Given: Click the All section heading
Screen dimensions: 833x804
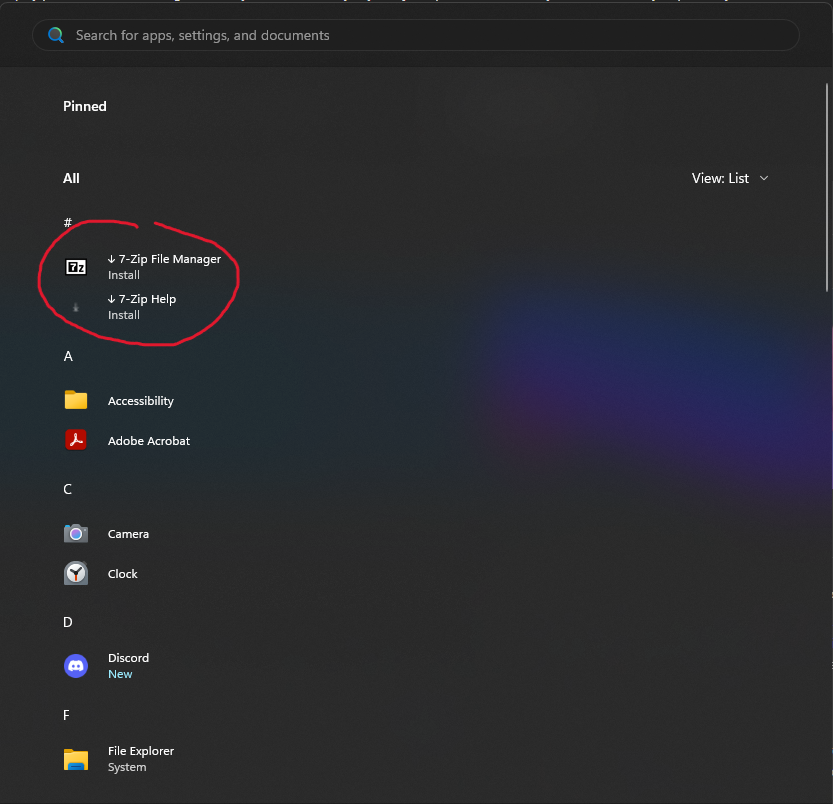Looking at the screenshot, I should click(71, 178).
